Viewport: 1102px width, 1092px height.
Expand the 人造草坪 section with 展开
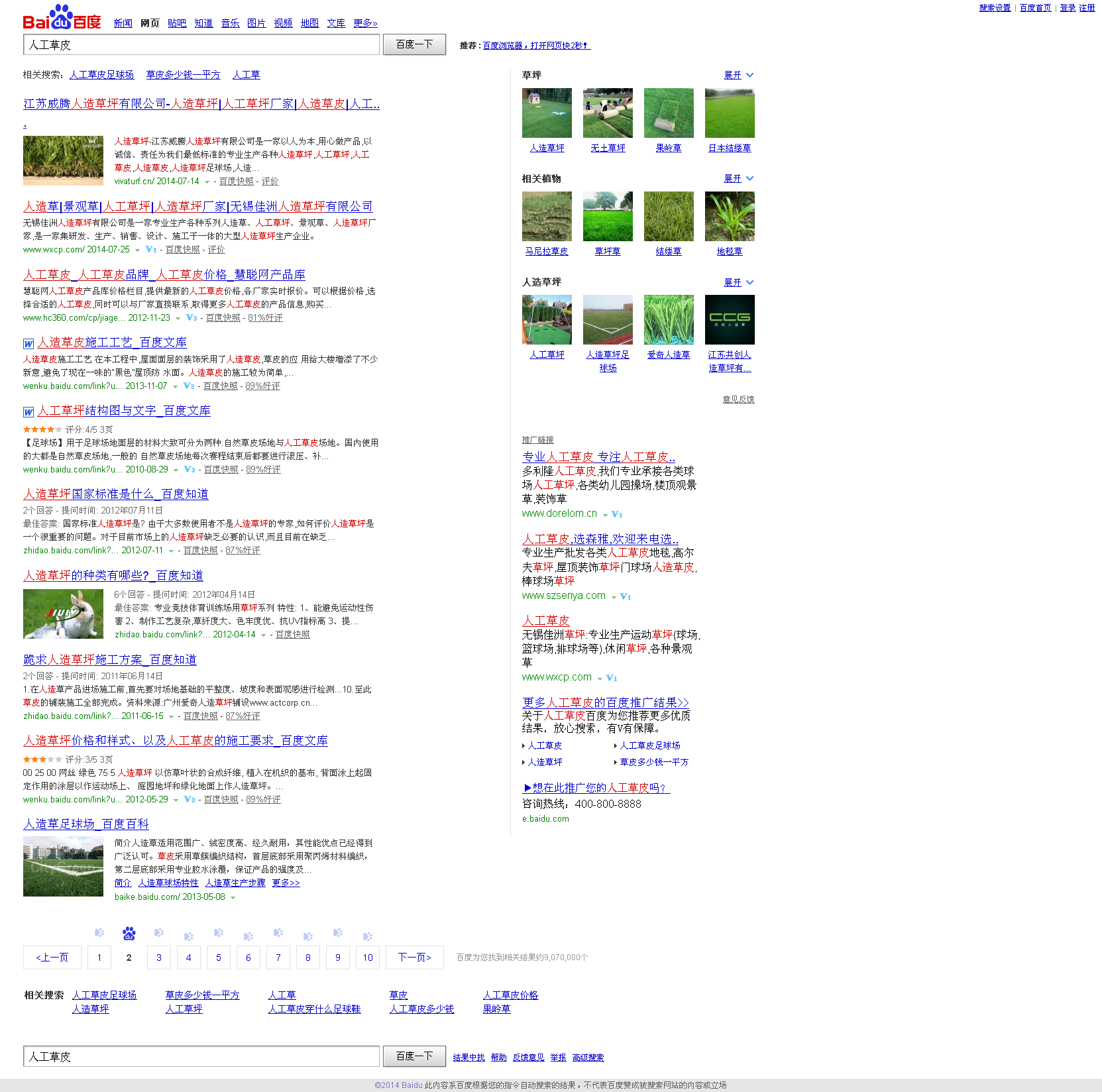coord(738,282)
